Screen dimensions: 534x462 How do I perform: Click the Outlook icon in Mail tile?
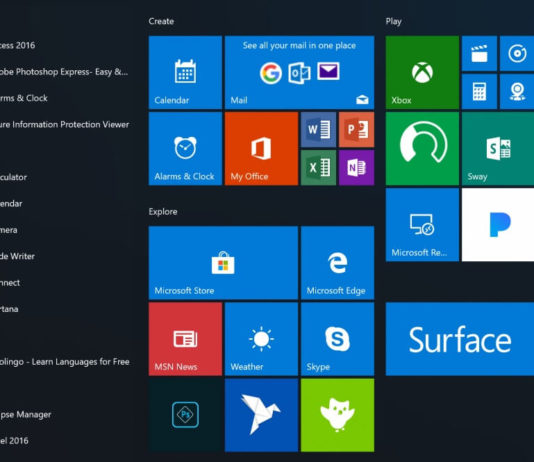point(299,73)
